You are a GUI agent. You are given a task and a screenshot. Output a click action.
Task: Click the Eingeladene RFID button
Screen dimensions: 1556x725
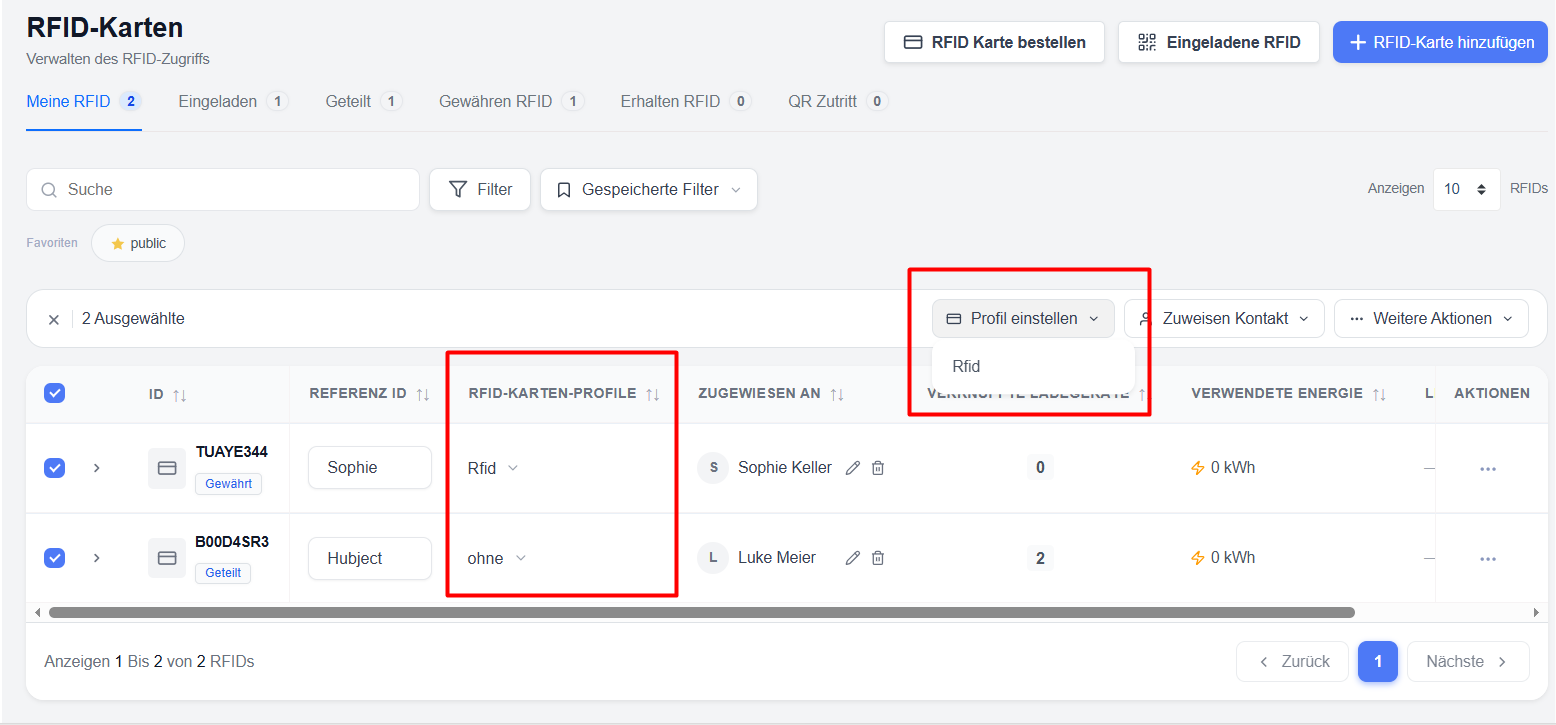pyautogui.click(x=1218, y=42)
